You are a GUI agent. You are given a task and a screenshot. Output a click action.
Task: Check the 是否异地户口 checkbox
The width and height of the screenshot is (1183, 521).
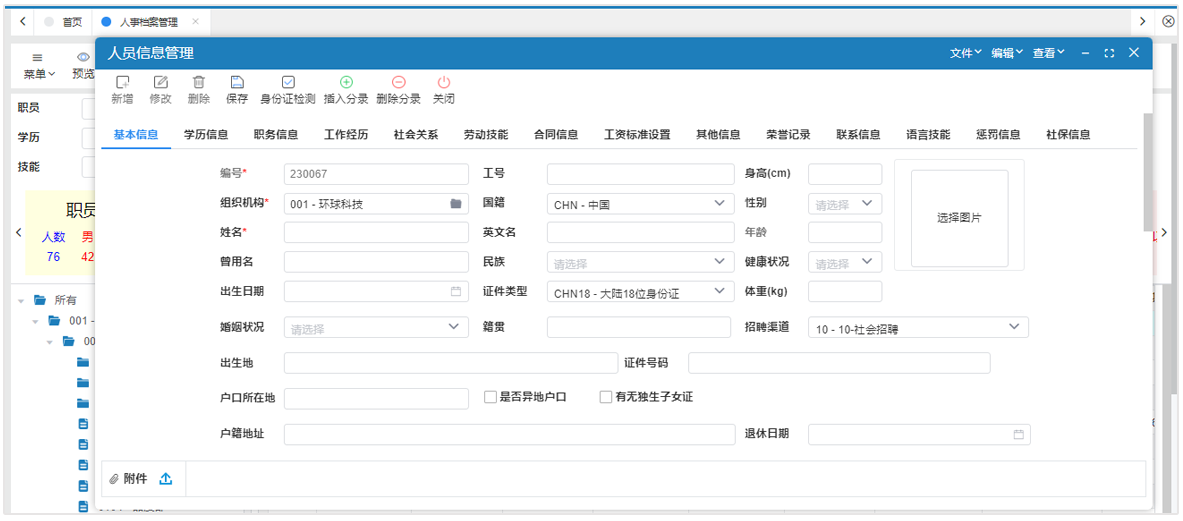tap(490, 397)
